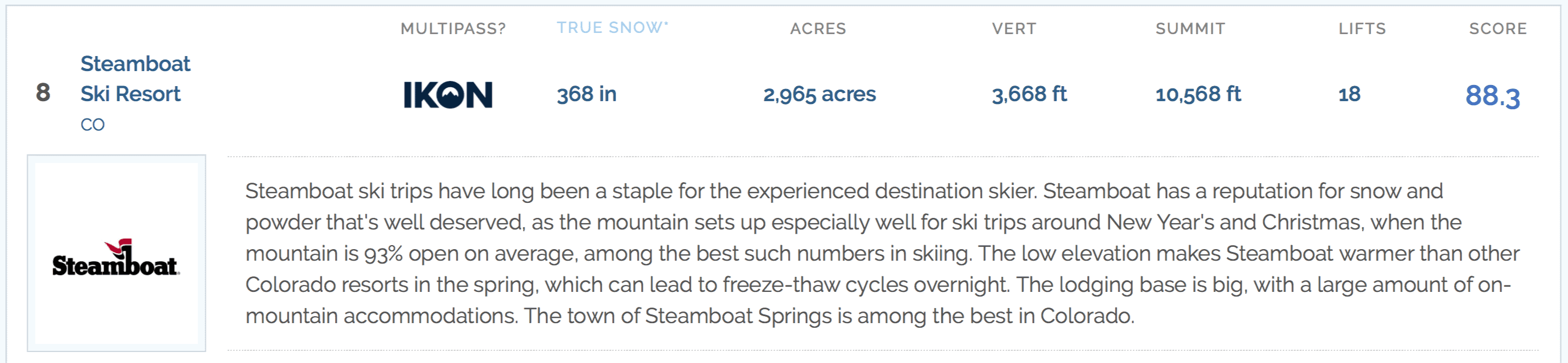Click the asterisk beside TRUE SNOW

666,24
